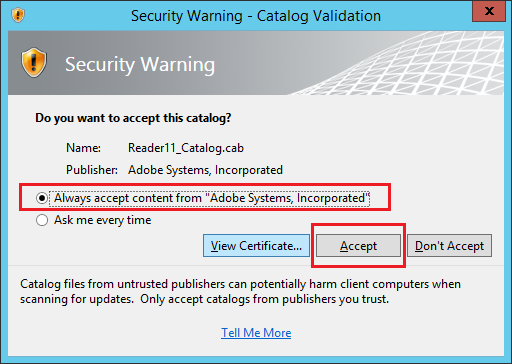This screenshot has height=364, width=512.
Task: Choose the Ask me every time radio button
Action: [x=42, y=220]
